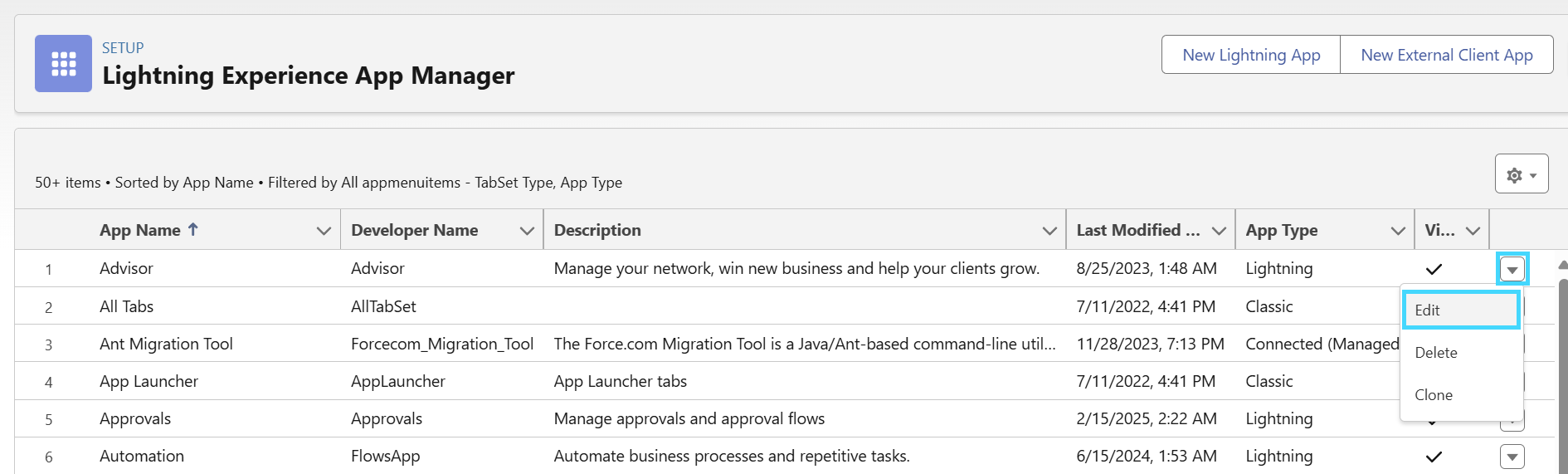The height and width of the screenshot is (474, 1568).
Task: Click the New Lightning App button
Action: pos(1251,55)
